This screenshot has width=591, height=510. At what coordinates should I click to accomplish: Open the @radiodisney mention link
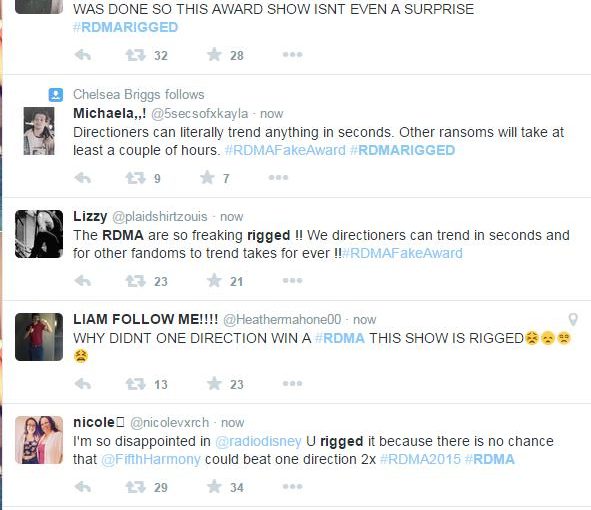coord(258,441)
